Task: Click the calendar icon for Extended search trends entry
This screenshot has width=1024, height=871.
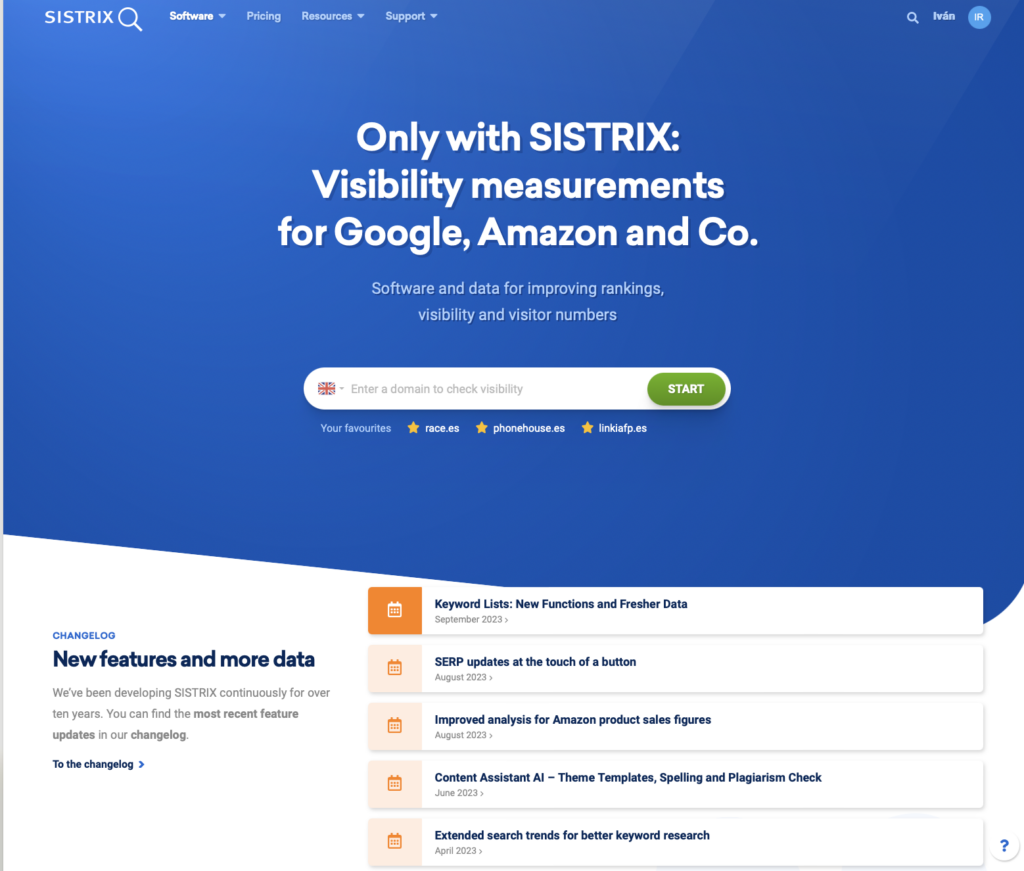Action: 394,841
